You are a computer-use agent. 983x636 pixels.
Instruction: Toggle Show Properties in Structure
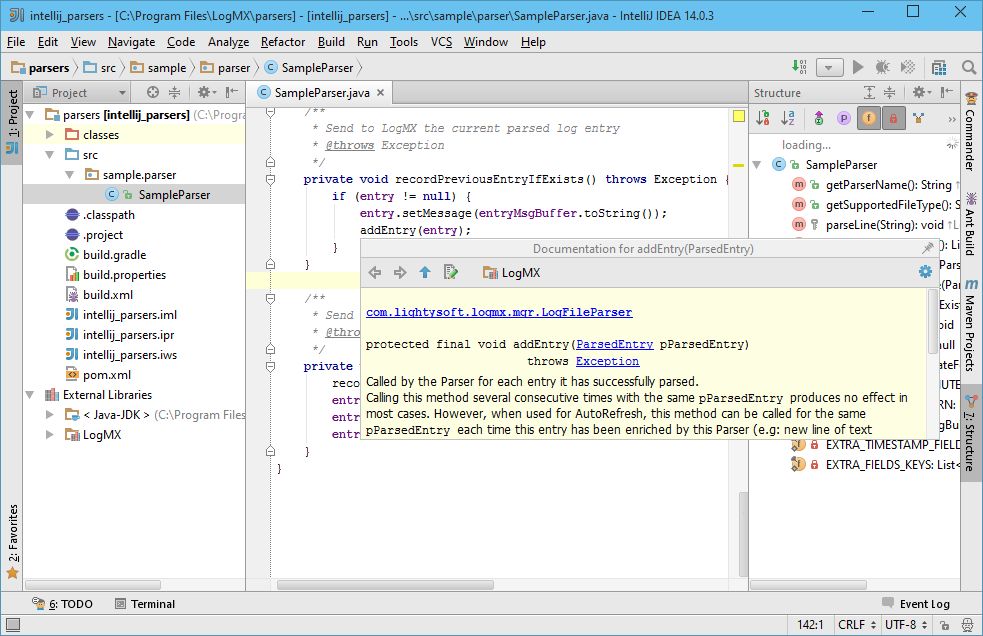[844, 118]
